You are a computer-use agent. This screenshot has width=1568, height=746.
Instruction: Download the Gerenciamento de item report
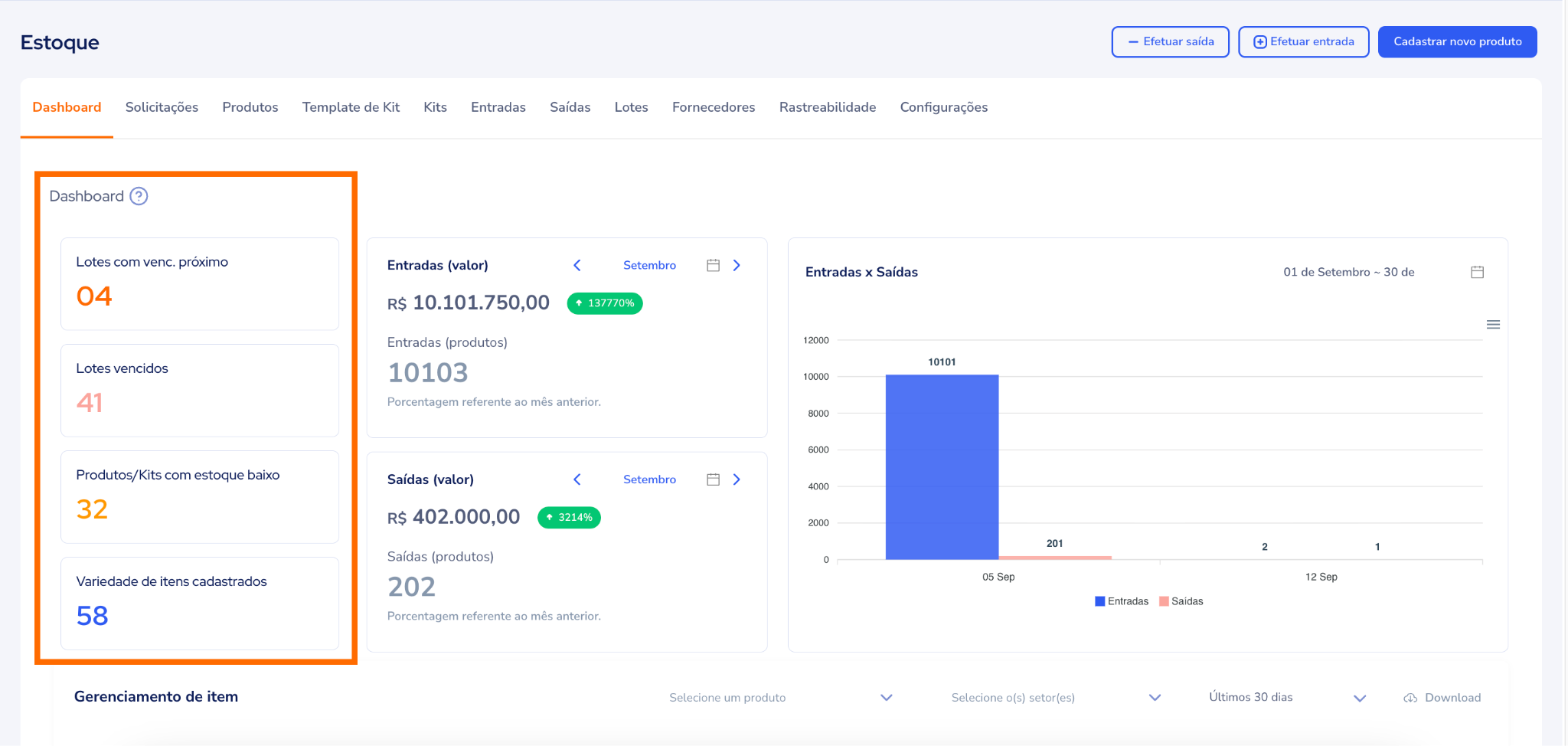coord(1442,698)
